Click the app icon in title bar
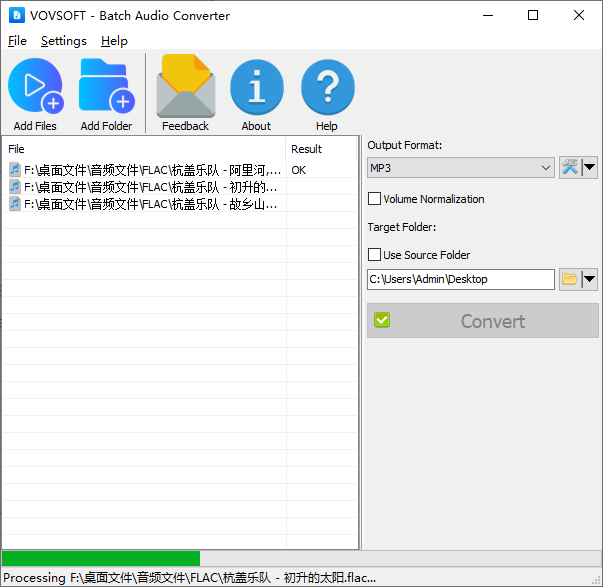The width and height of the screenshot is (603, 587). [x=16, y=16]
